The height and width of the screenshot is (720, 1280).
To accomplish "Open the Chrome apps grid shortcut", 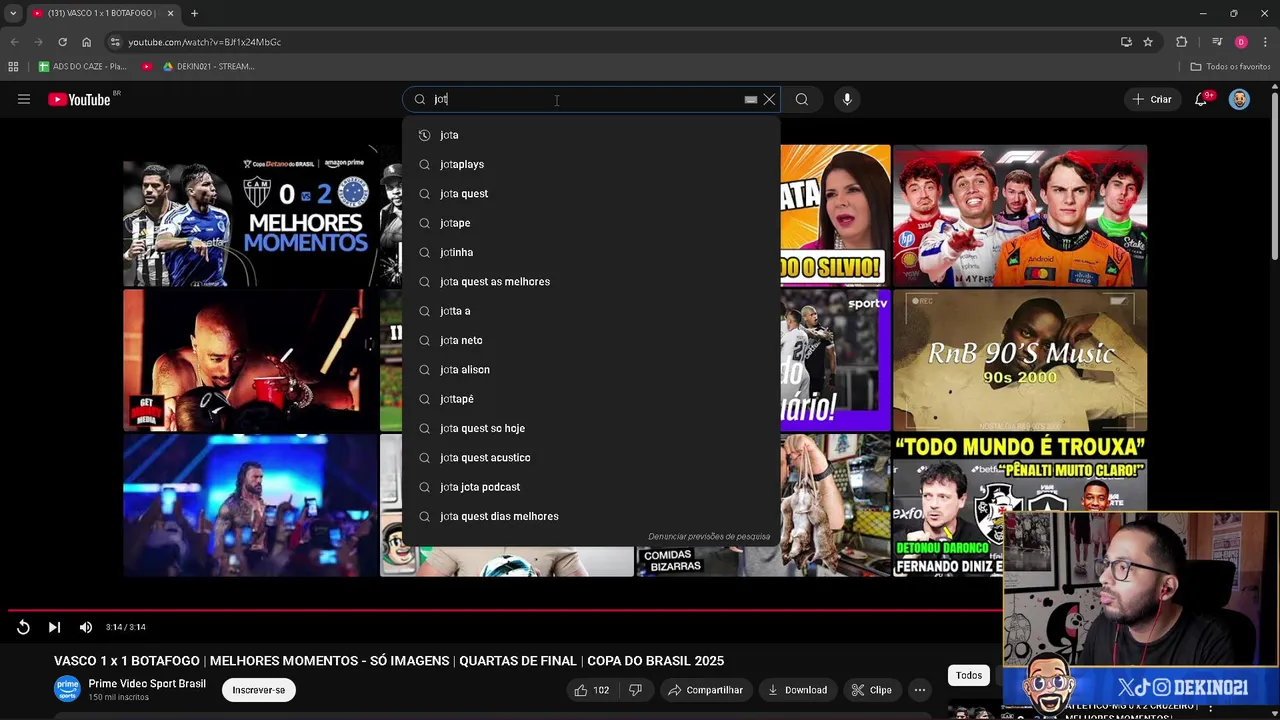I will [13, 66].
